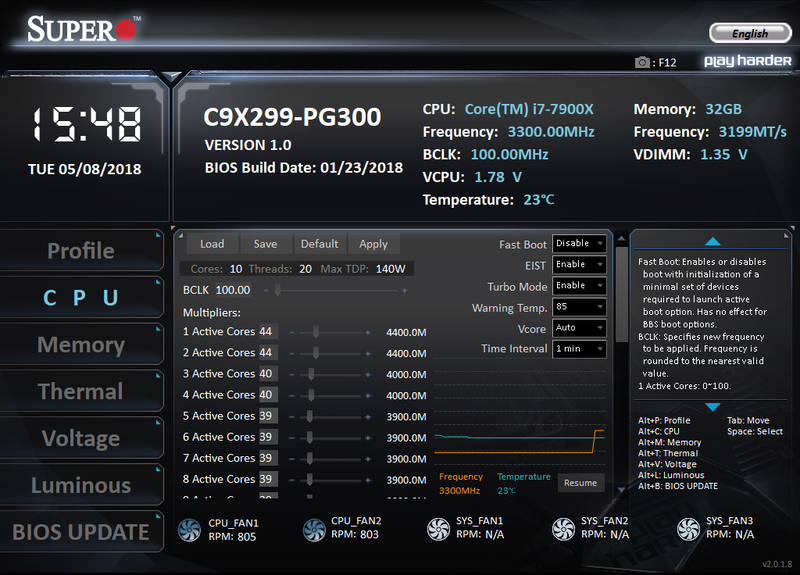Click the help panel down arrow

point(713,407)
